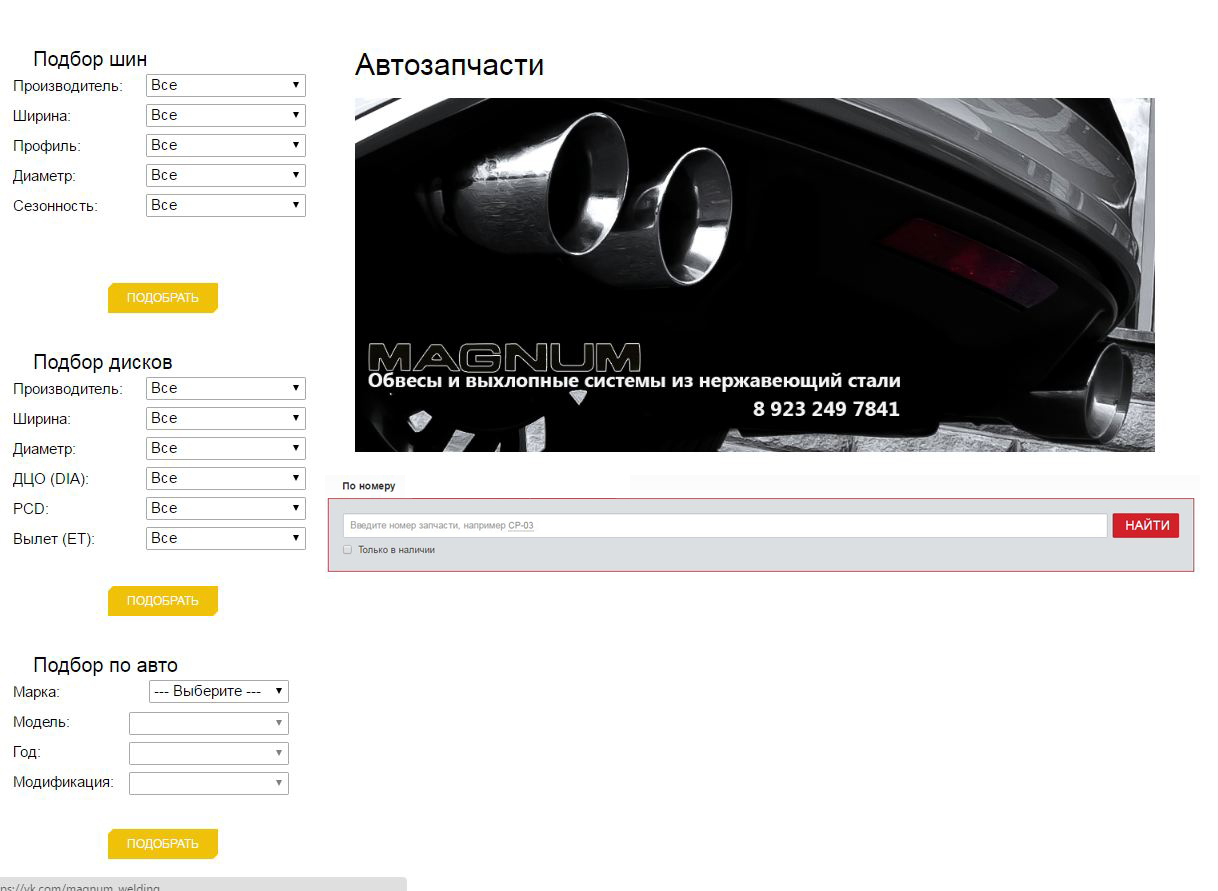The image size is (1218, 891).
Task: Open ДЦО (DIA) dropdown
Action: [225, 479]
